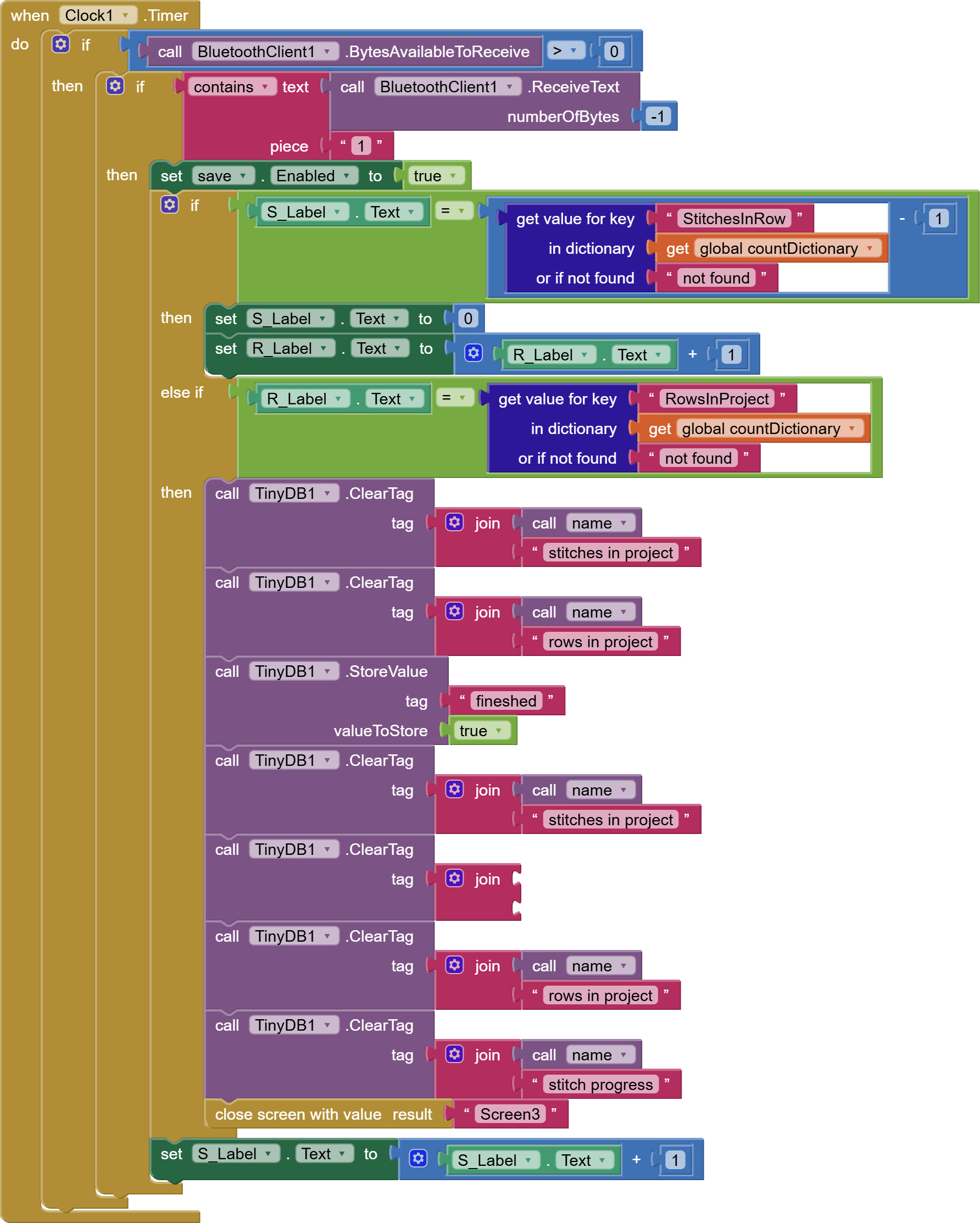The image size is (980, 1223).
Task: Click the gear on the S_Label plus 1 block
Action: [x=418, y=1159]
